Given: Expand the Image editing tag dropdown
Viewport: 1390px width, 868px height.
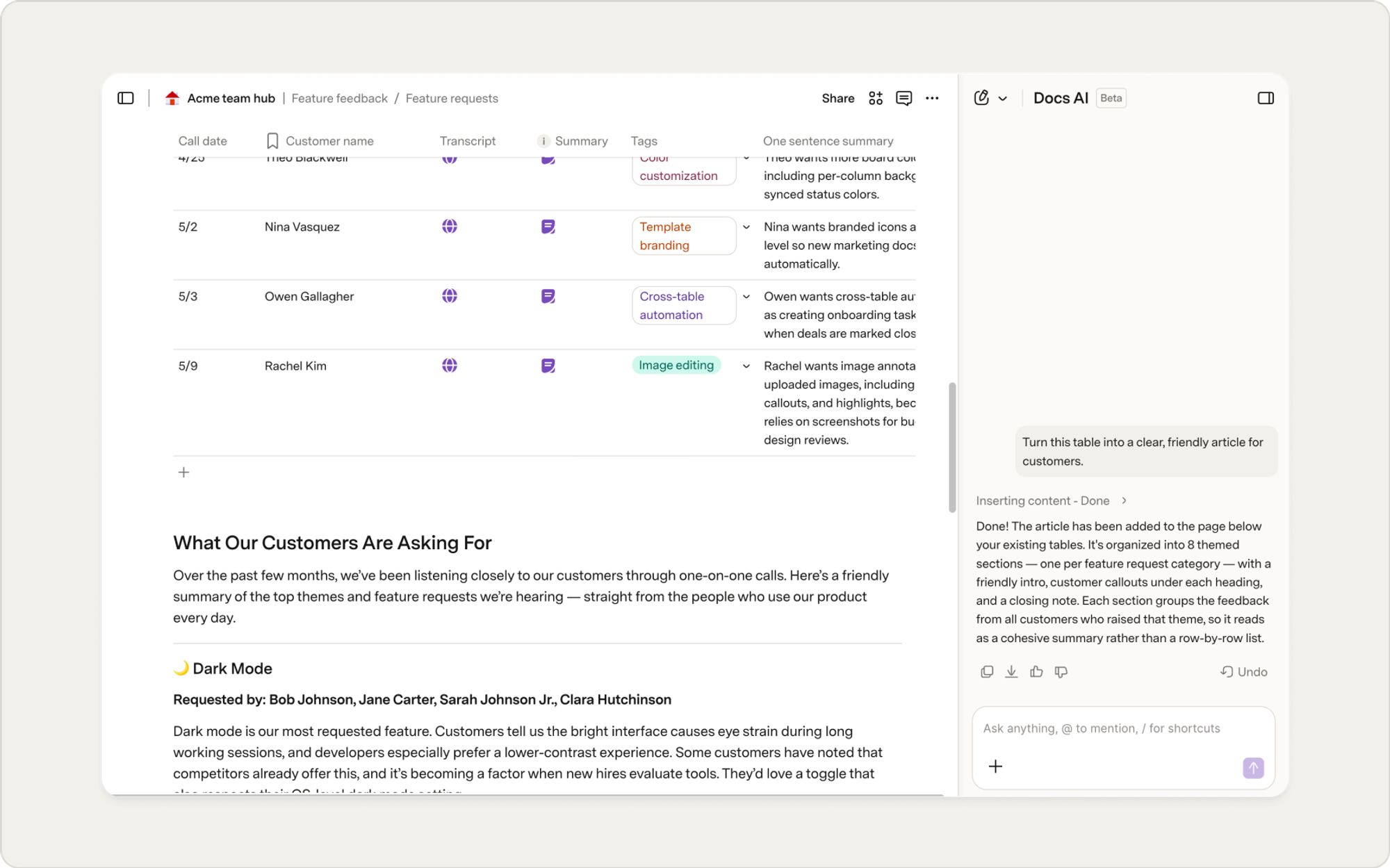Looking at the screenshot, I should [746, 366].
